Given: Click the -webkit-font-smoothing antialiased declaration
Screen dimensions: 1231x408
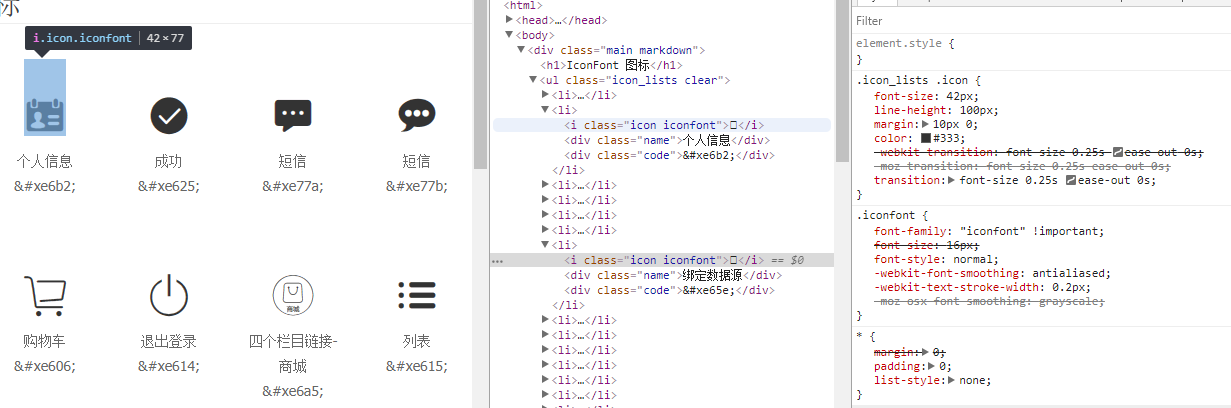Looking at the screenshot, I should tap(992, 273).
